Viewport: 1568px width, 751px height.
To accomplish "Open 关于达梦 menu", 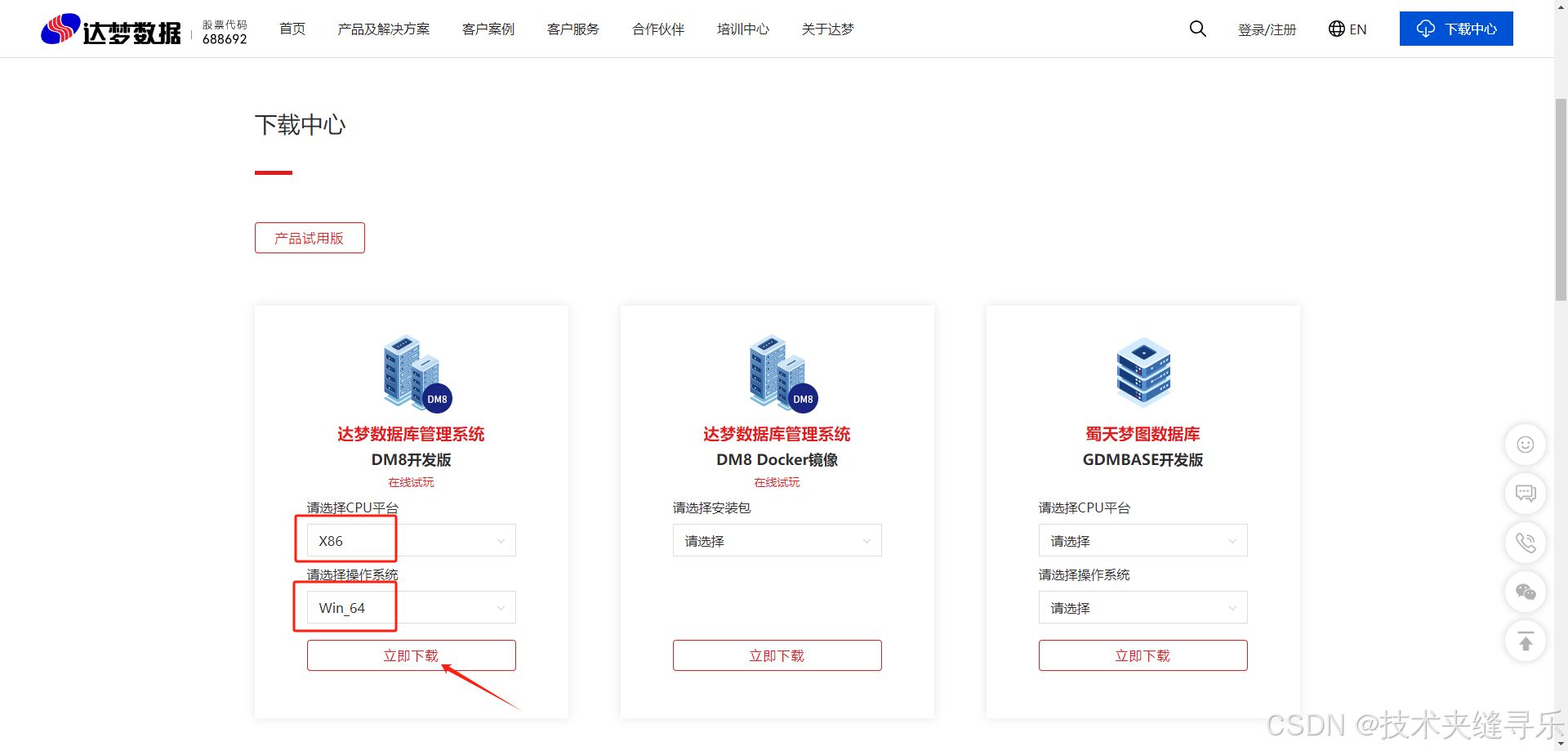I will coord(828,29).
